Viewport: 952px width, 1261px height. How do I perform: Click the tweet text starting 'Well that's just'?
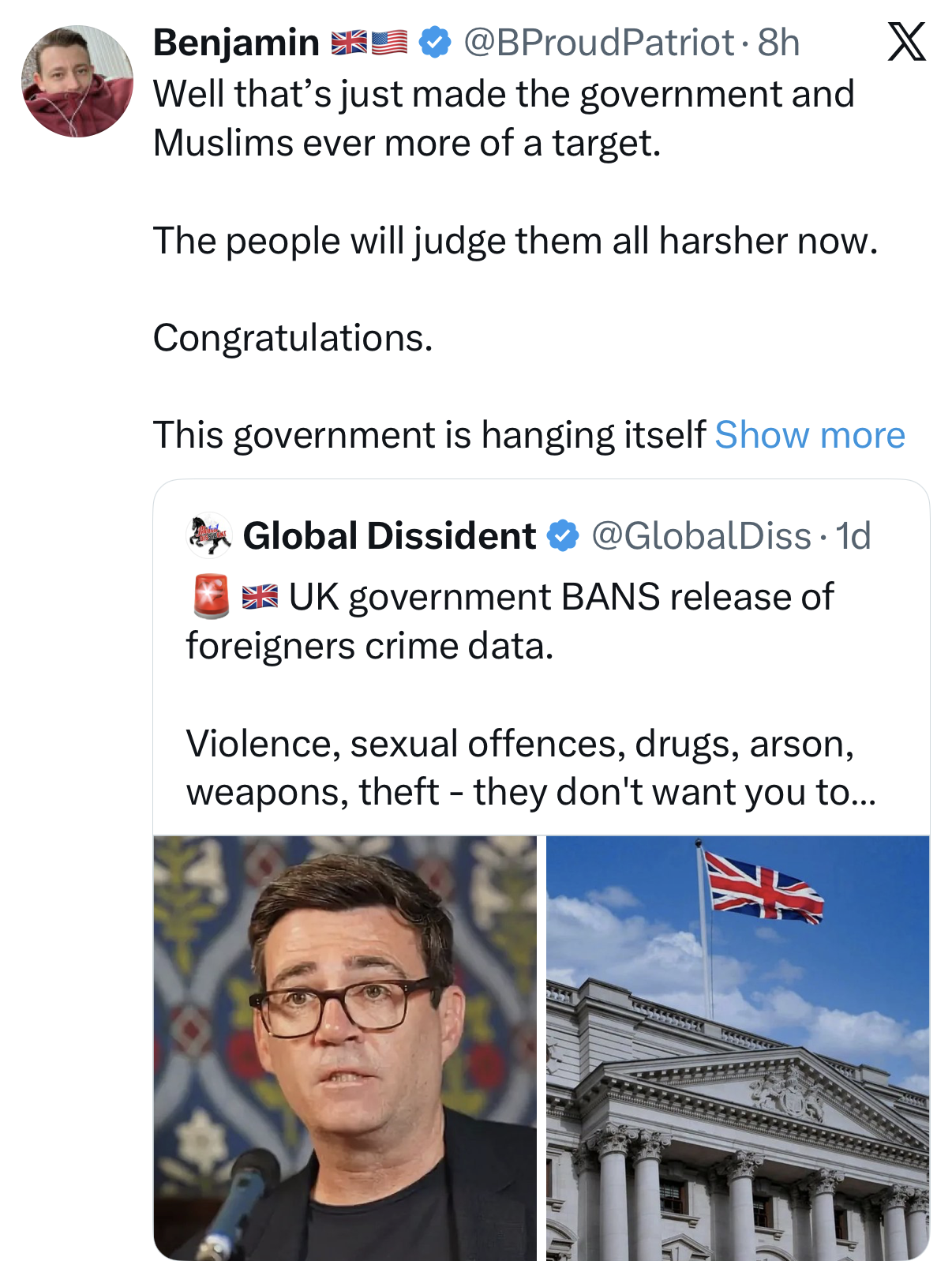[x=504, y=118]
